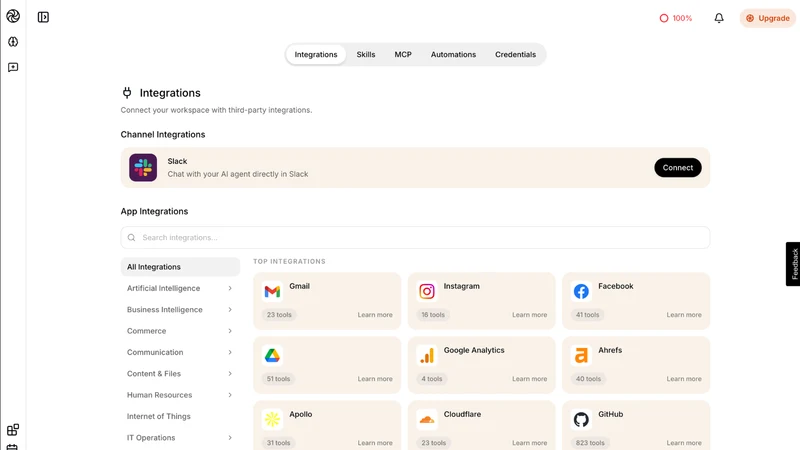The height and width of the screenshot is (450, 800).
Task: Click the 40 tools badge on Ahrefs
Action: tap(588, 379)
